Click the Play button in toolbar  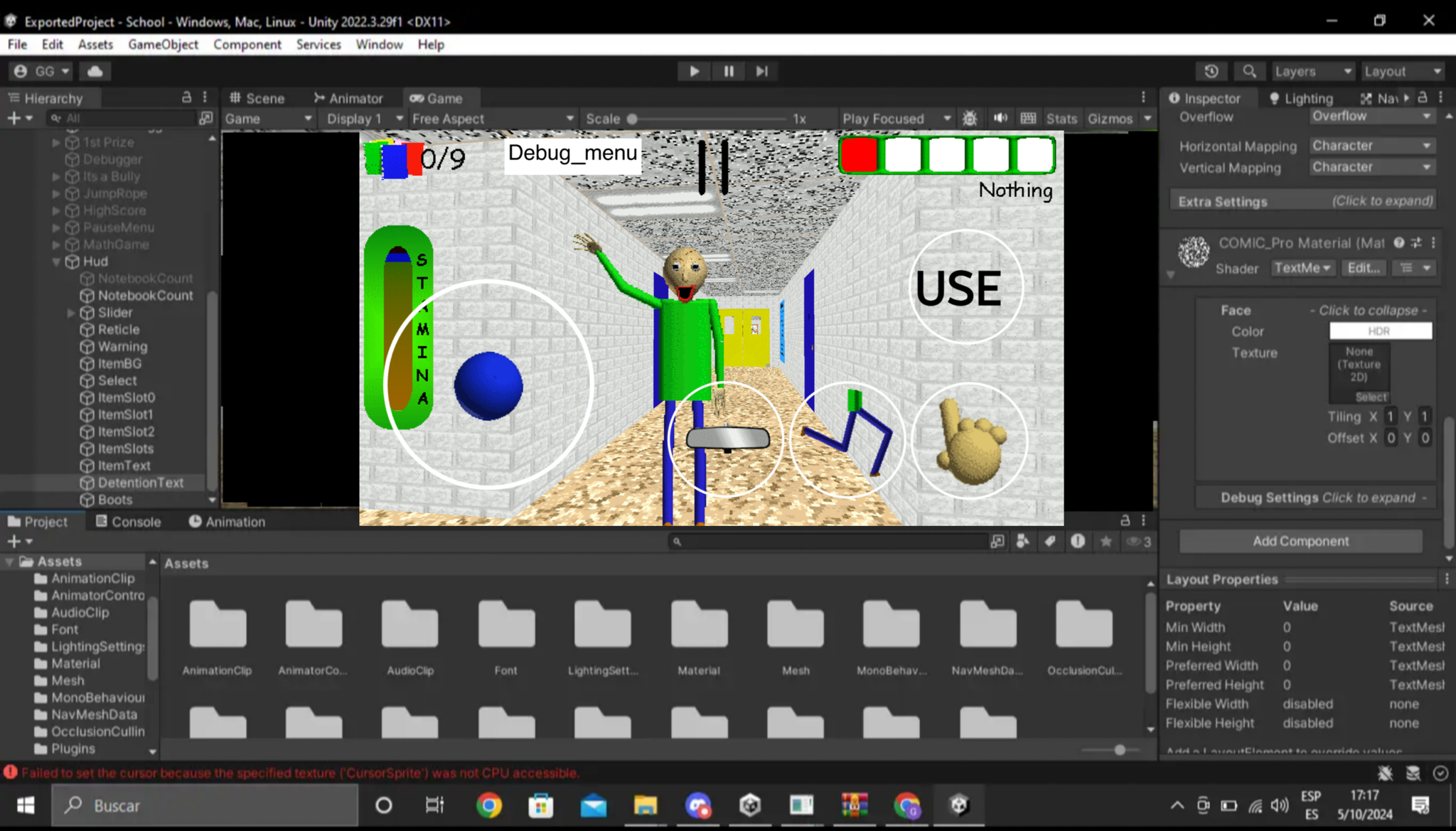click(694, 71)
